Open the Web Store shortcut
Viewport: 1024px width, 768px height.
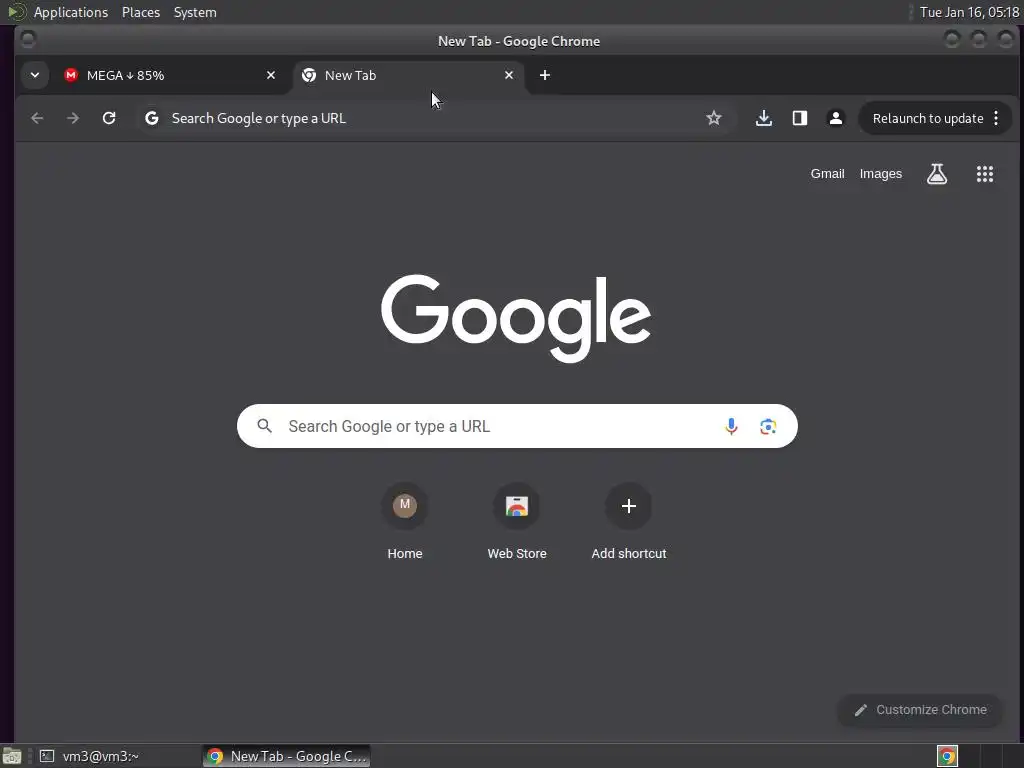coord(517,520)
